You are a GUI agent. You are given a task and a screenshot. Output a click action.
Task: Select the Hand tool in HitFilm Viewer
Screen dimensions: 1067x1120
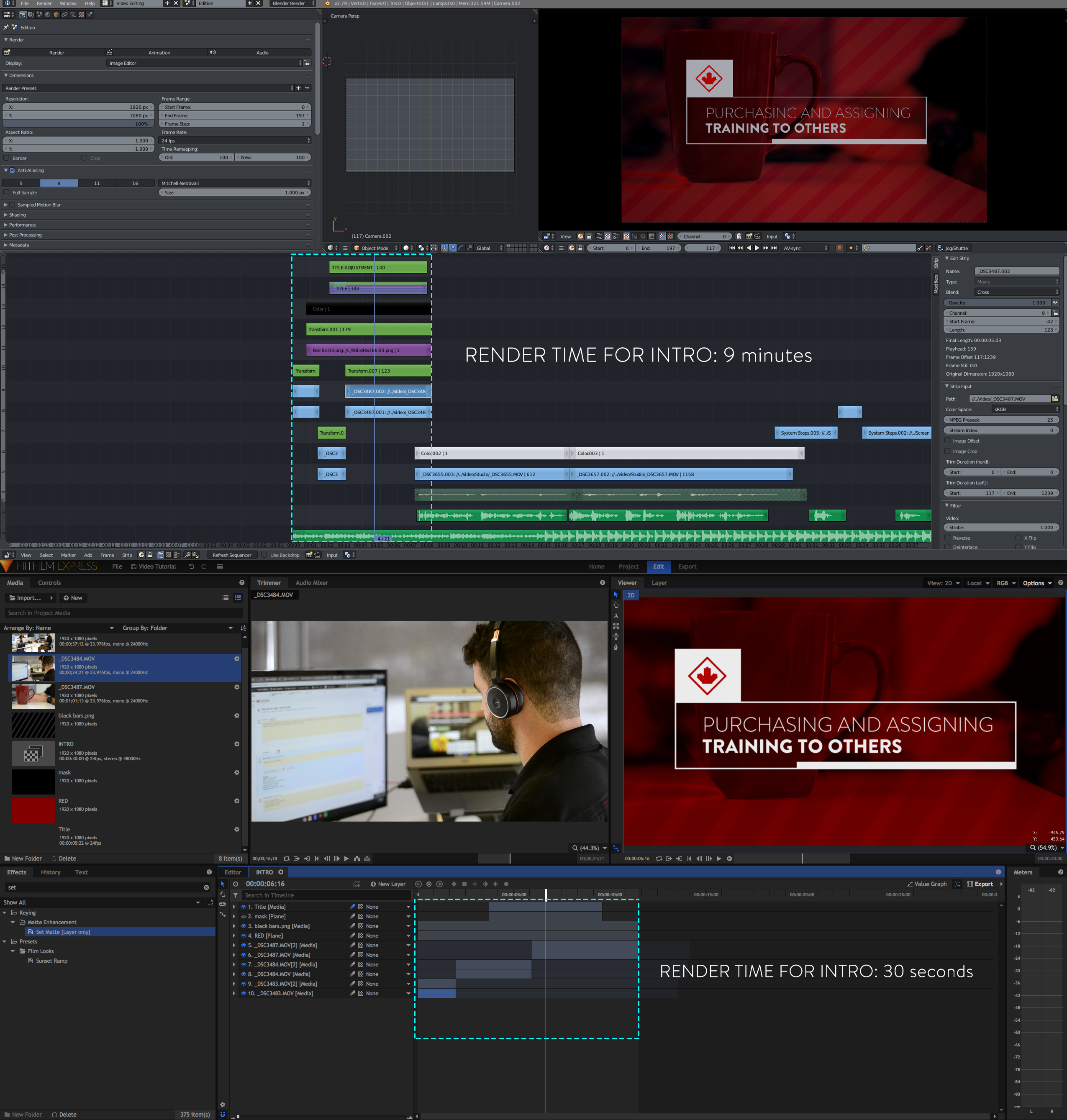tap(616, 605)
